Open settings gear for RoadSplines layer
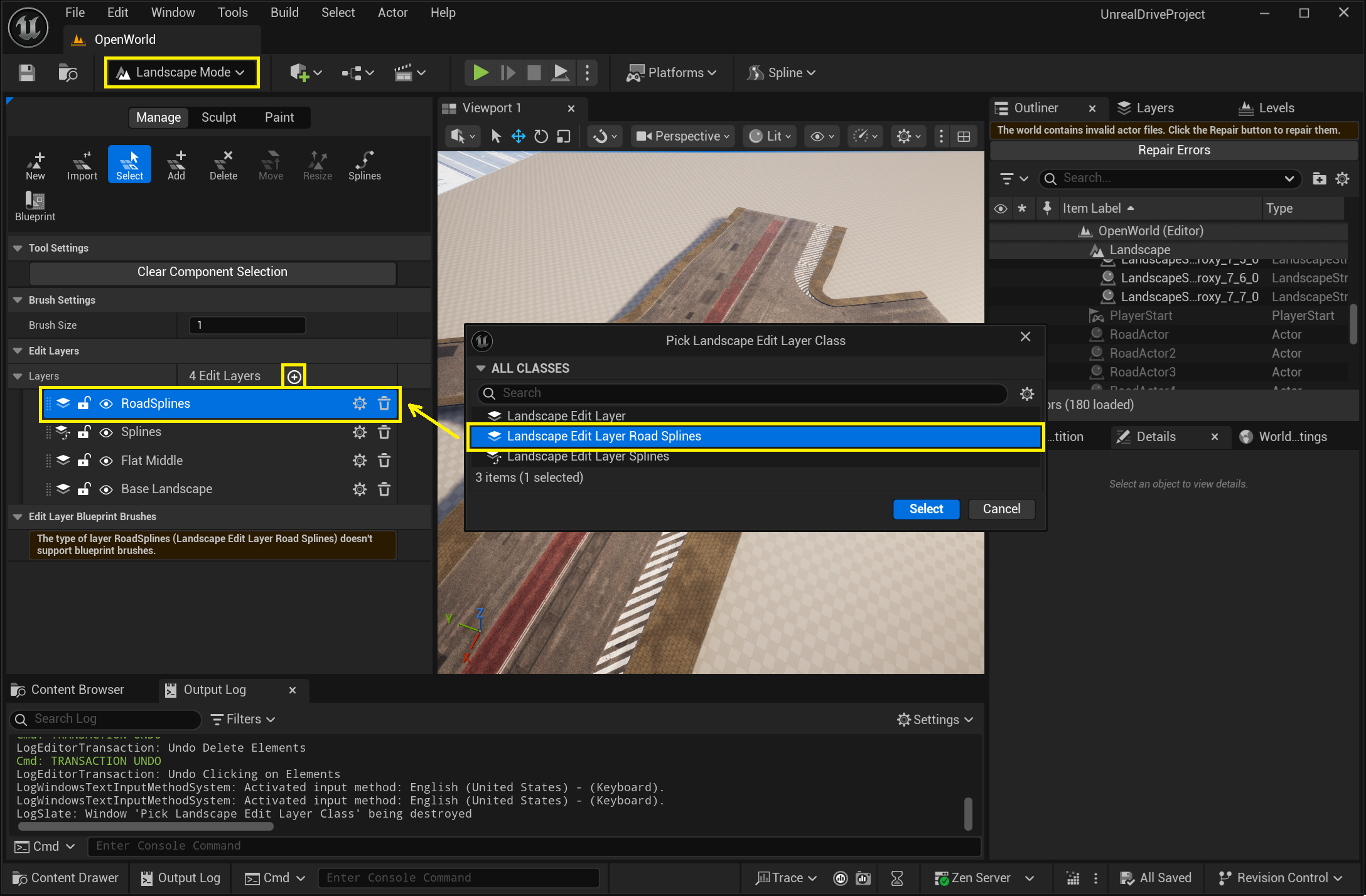1366x896 pixels. tap(360, 403)
